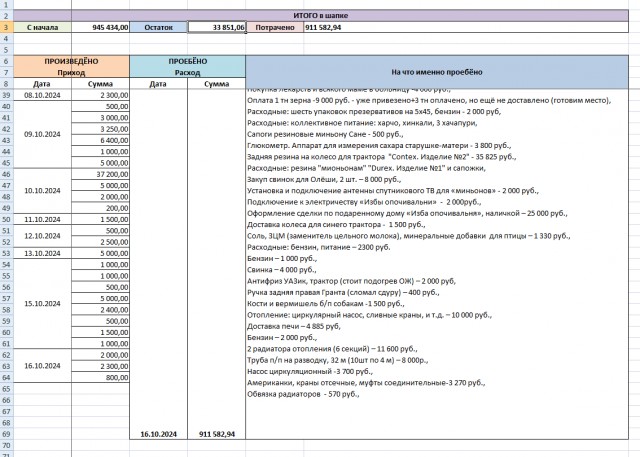Select the "Задняя резина на колесо" line

click(x=382, y=157)
